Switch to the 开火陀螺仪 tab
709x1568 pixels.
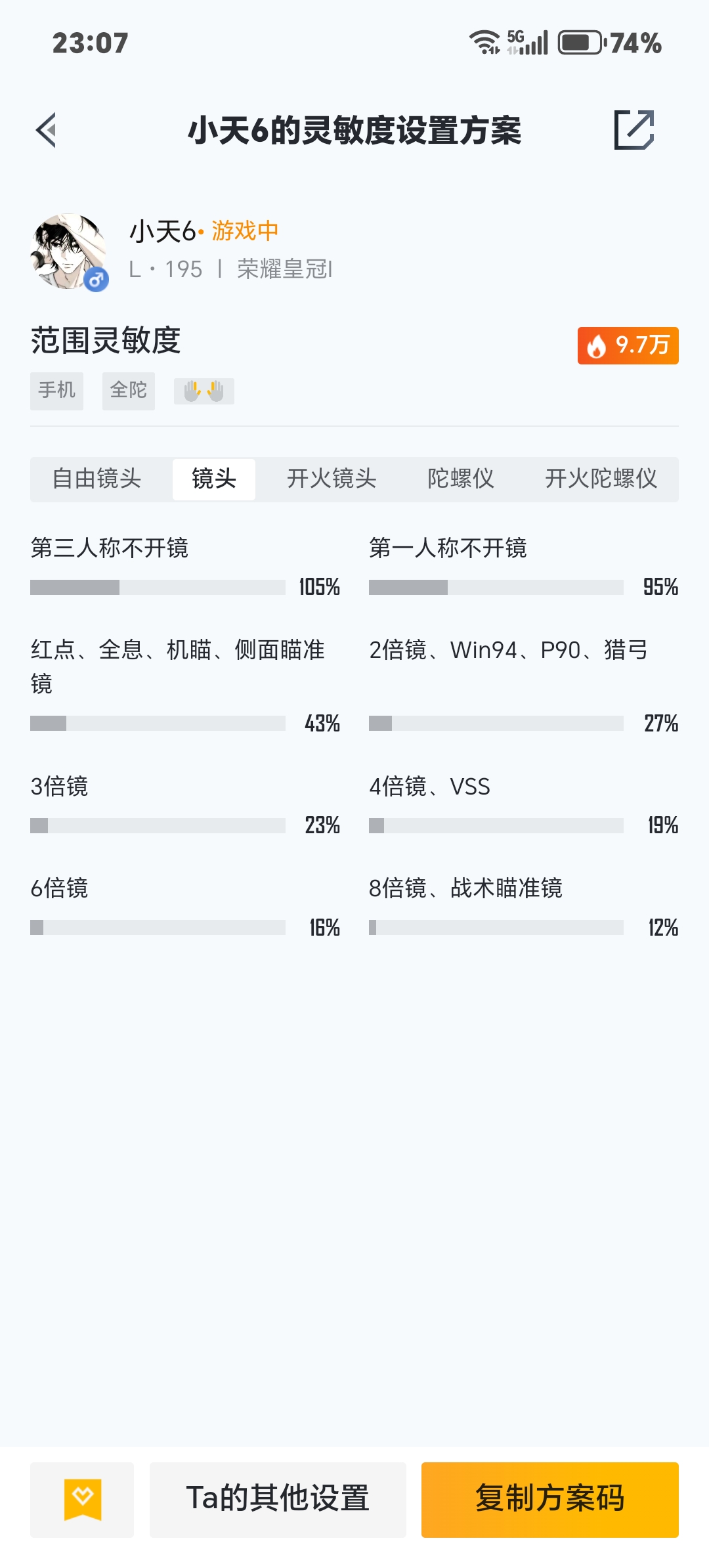pos(601,479)
